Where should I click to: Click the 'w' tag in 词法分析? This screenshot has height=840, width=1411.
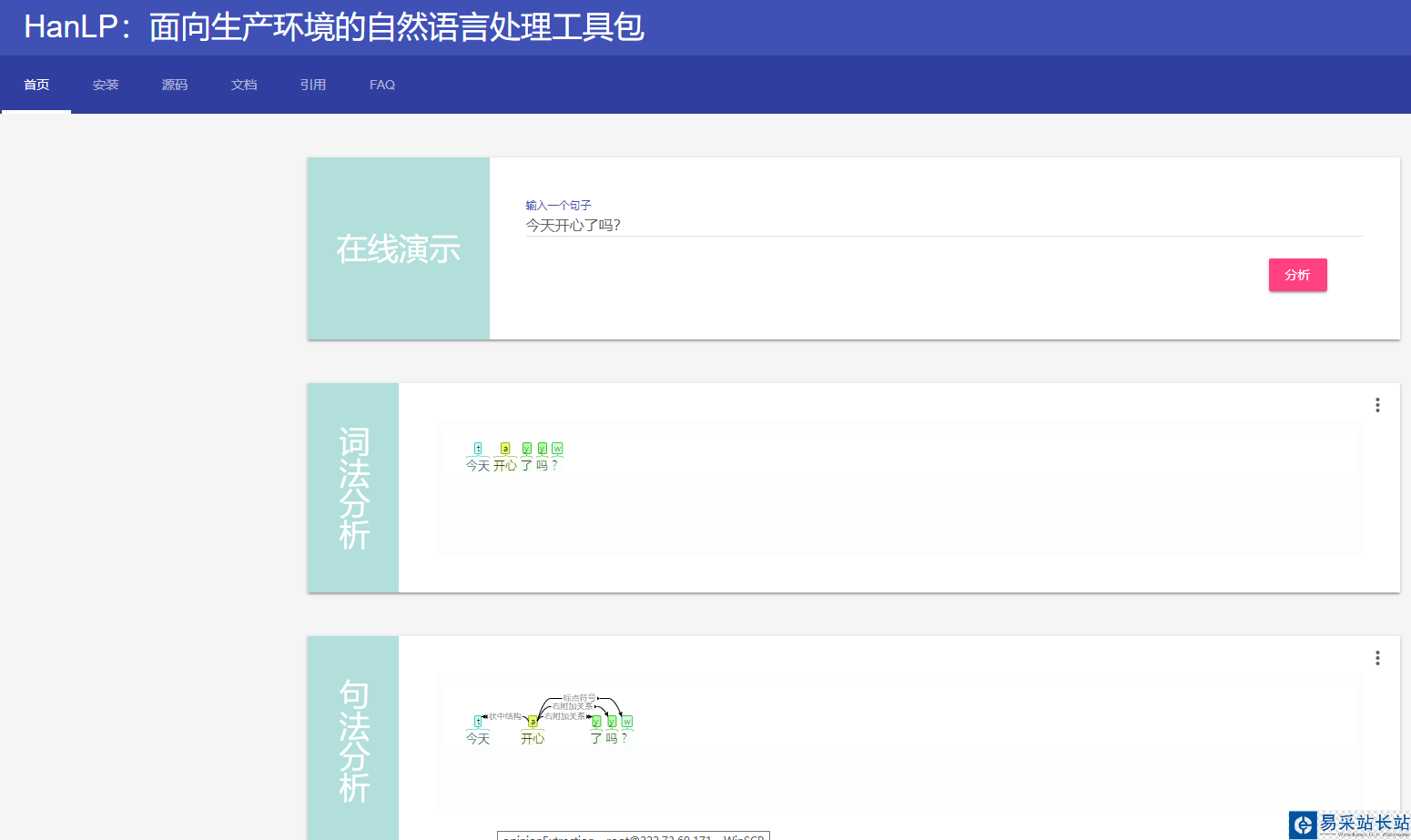[557, 448]
